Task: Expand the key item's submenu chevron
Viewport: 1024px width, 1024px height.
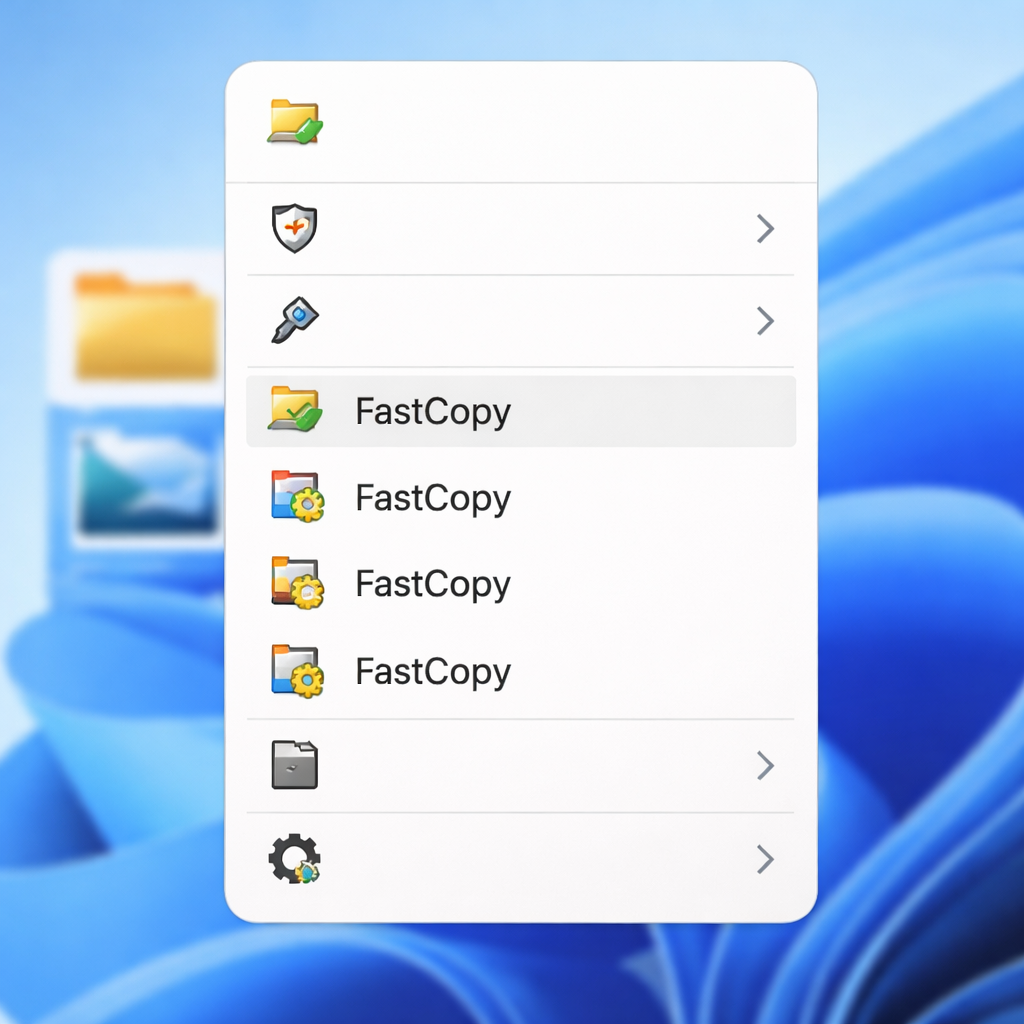Action: (765, 321)
